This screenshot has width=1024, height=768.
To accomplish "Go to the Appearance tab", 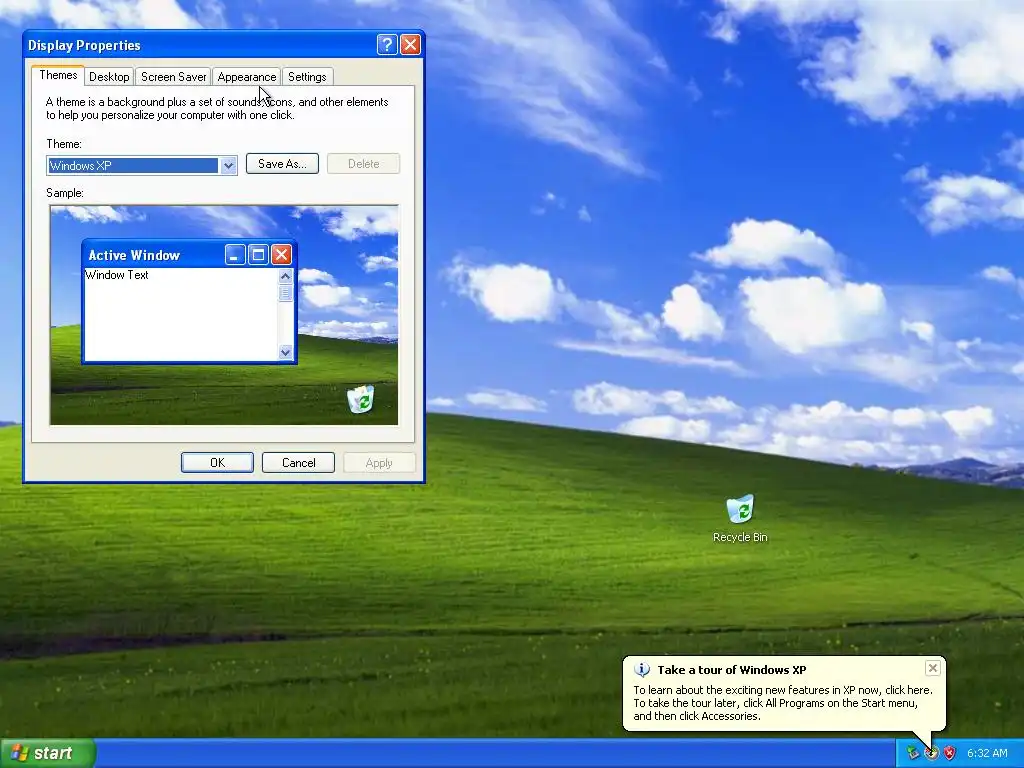I will point(246,76).
